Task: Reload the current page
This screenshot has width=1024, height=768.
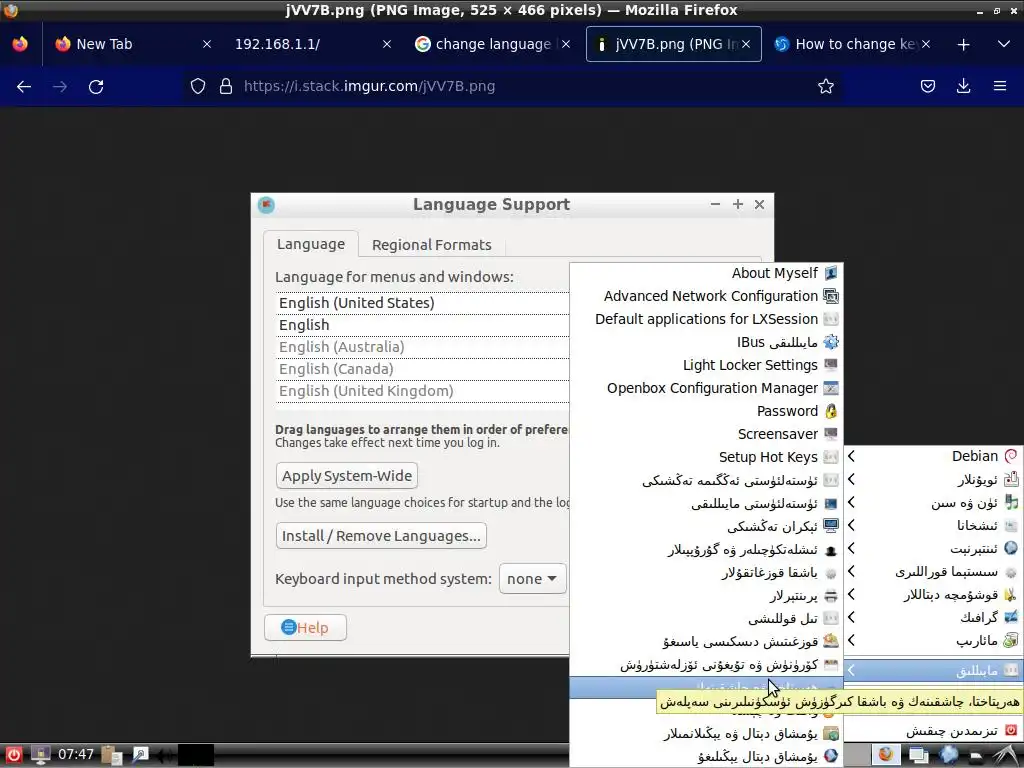Action: [96, 86]
